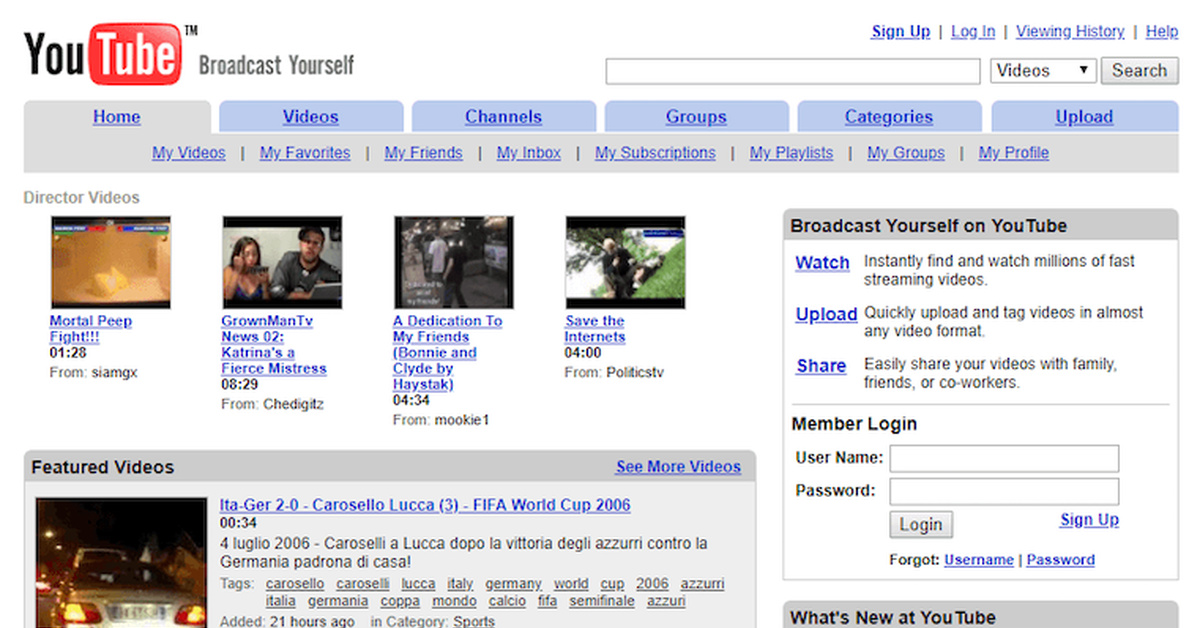The width and height of the screenshot is (1200, 628).
Task: Click in the top search box
Action: 793,71
